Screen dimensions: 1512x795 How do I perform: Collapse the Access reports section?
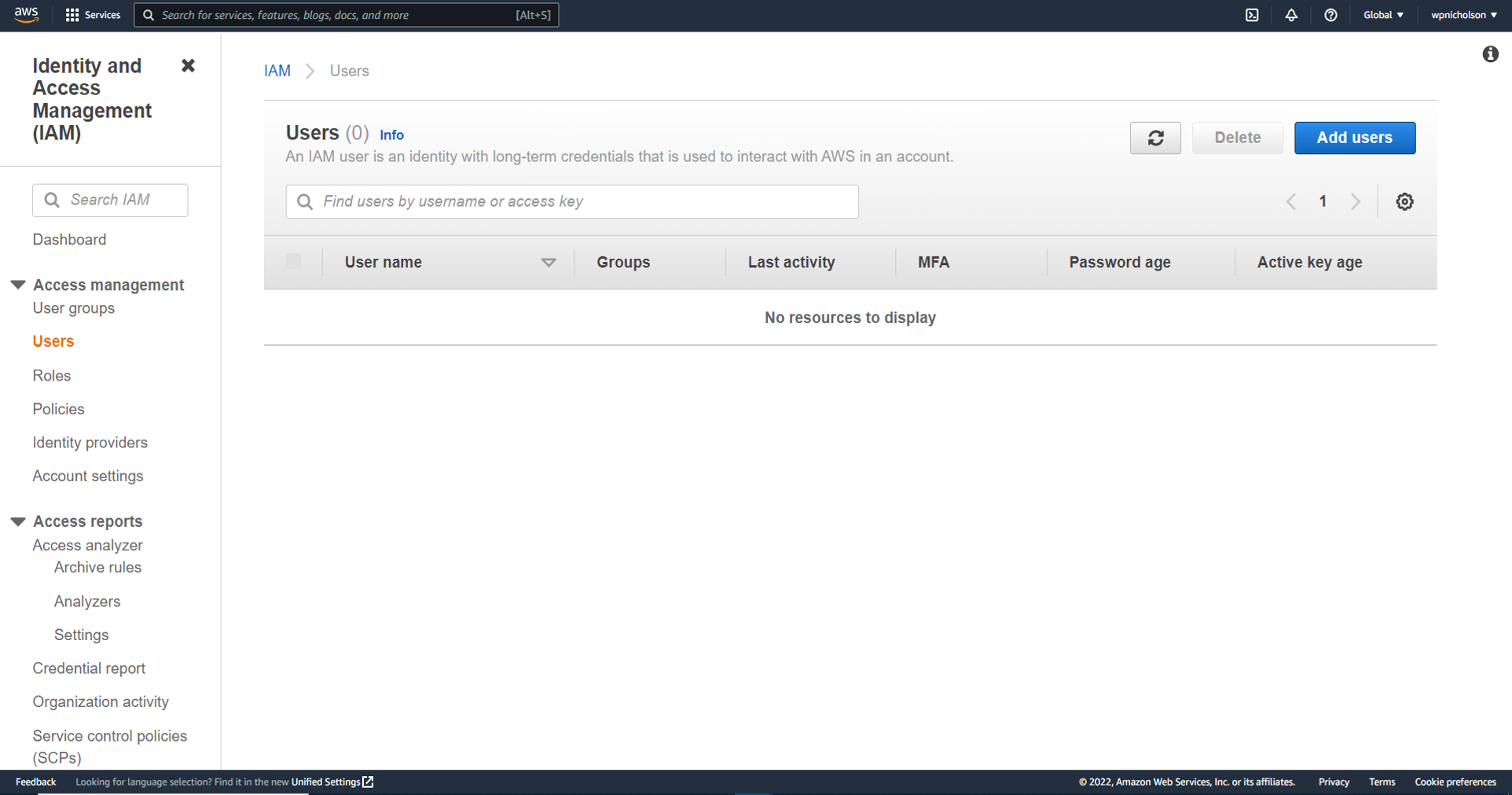tap(18, 521)
